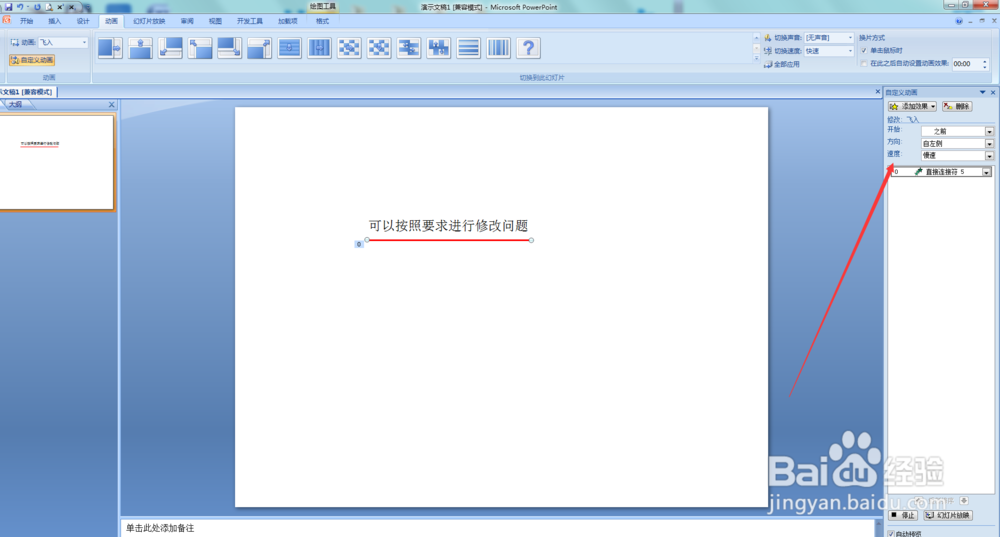Screen dimensions: 1000x537
Task: Switch to the 开发工具 ribbon tab
Action: [249, 21]
